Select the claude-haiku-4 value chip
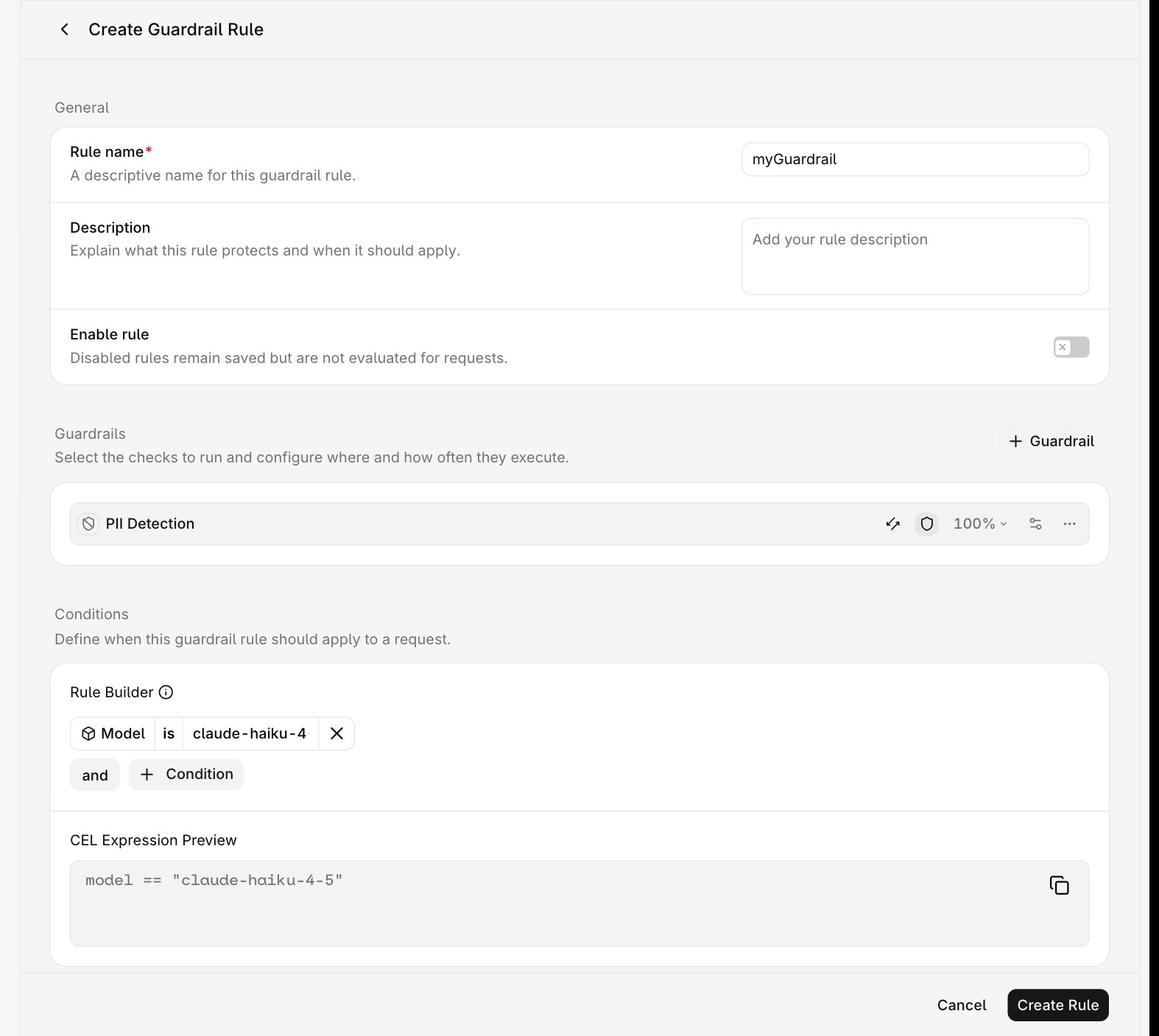Image resolution: width=1159 pixels, height=1036 pixels. click(x=250, y=733)
